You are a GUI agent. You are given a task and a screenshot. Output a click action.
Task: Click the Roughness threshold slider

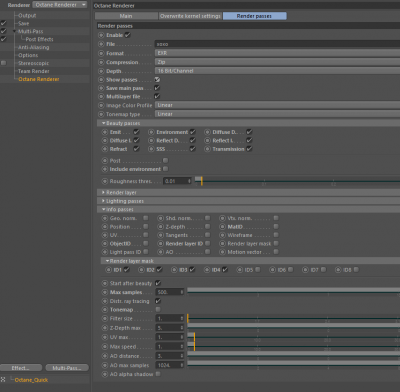coord(297,181)
